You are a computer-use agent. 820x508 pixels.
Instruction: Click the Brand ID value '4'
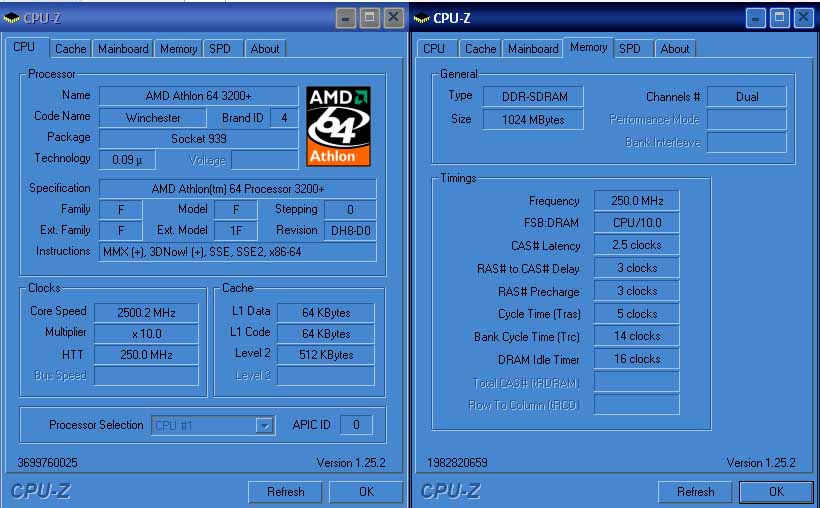(x=284, y=118)
